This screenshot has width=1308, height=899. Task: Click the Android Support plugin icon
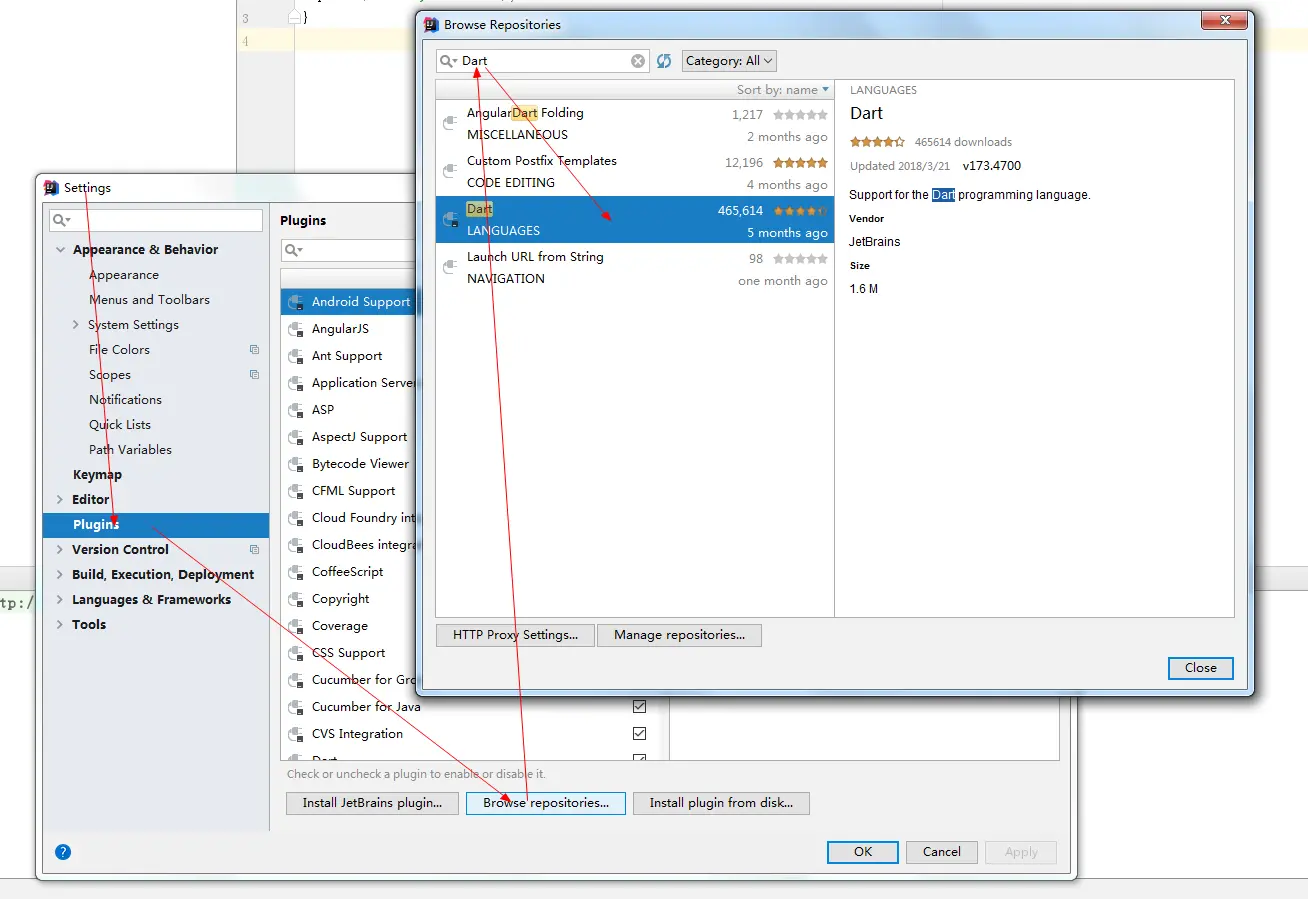click(295, 302)
